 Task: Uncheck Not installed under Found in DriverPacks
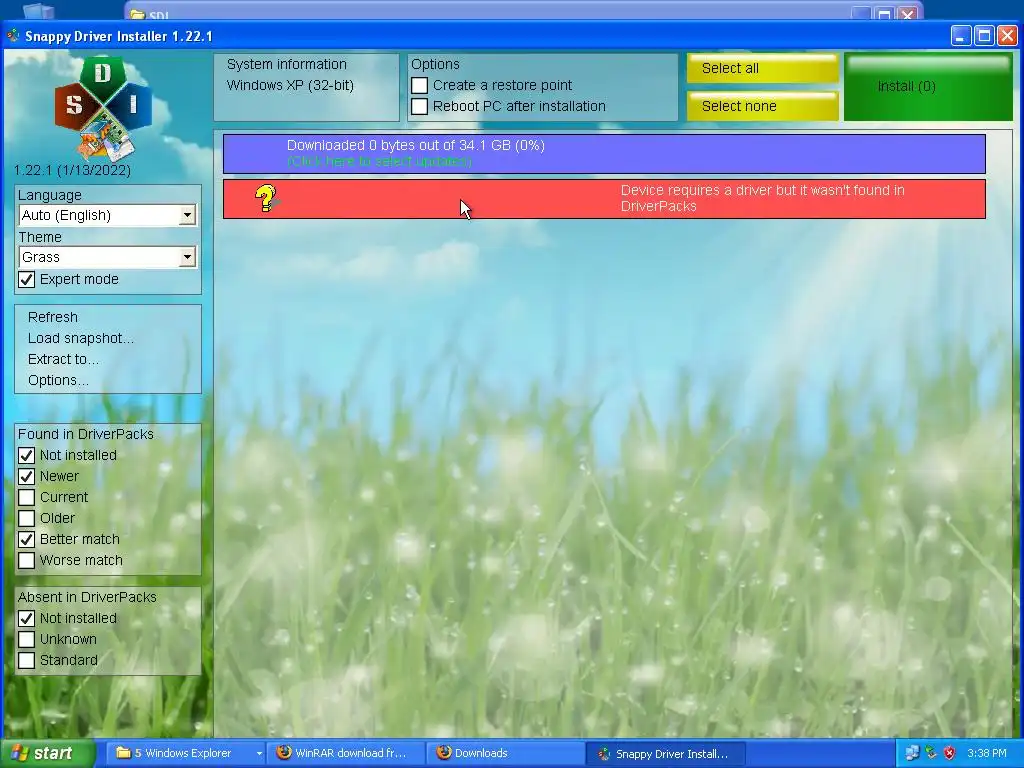pos(26,455)
